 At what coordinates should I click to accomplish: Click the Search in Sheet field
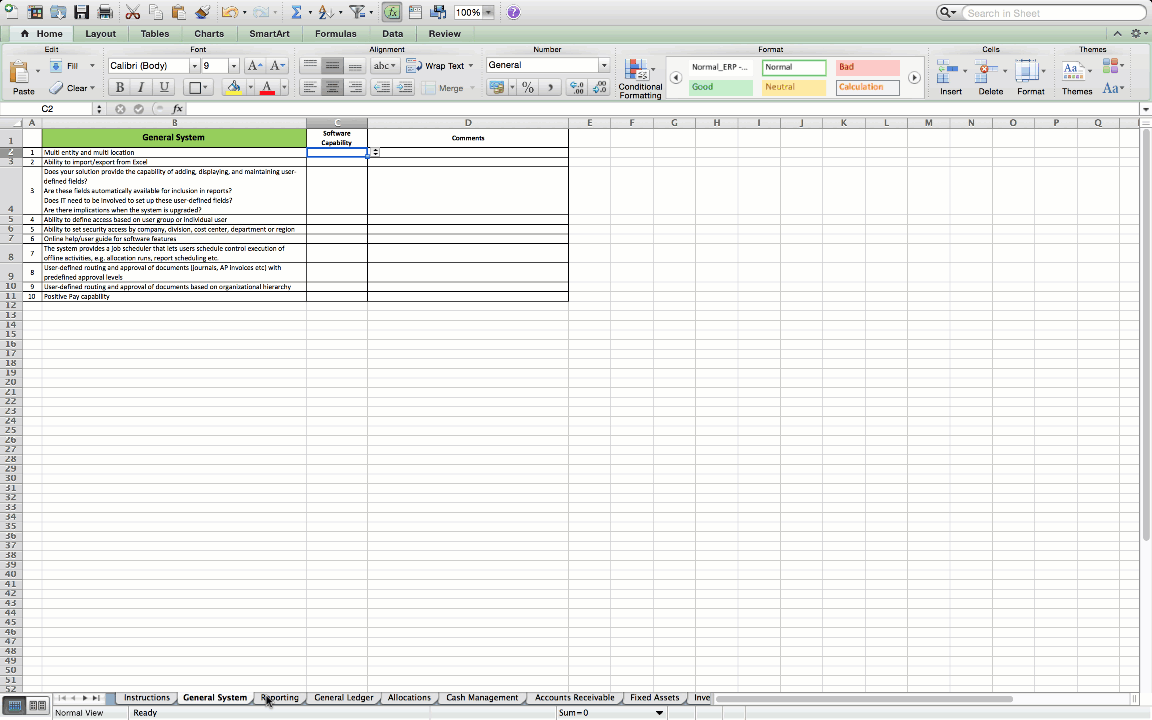(x=1052, y=13)
